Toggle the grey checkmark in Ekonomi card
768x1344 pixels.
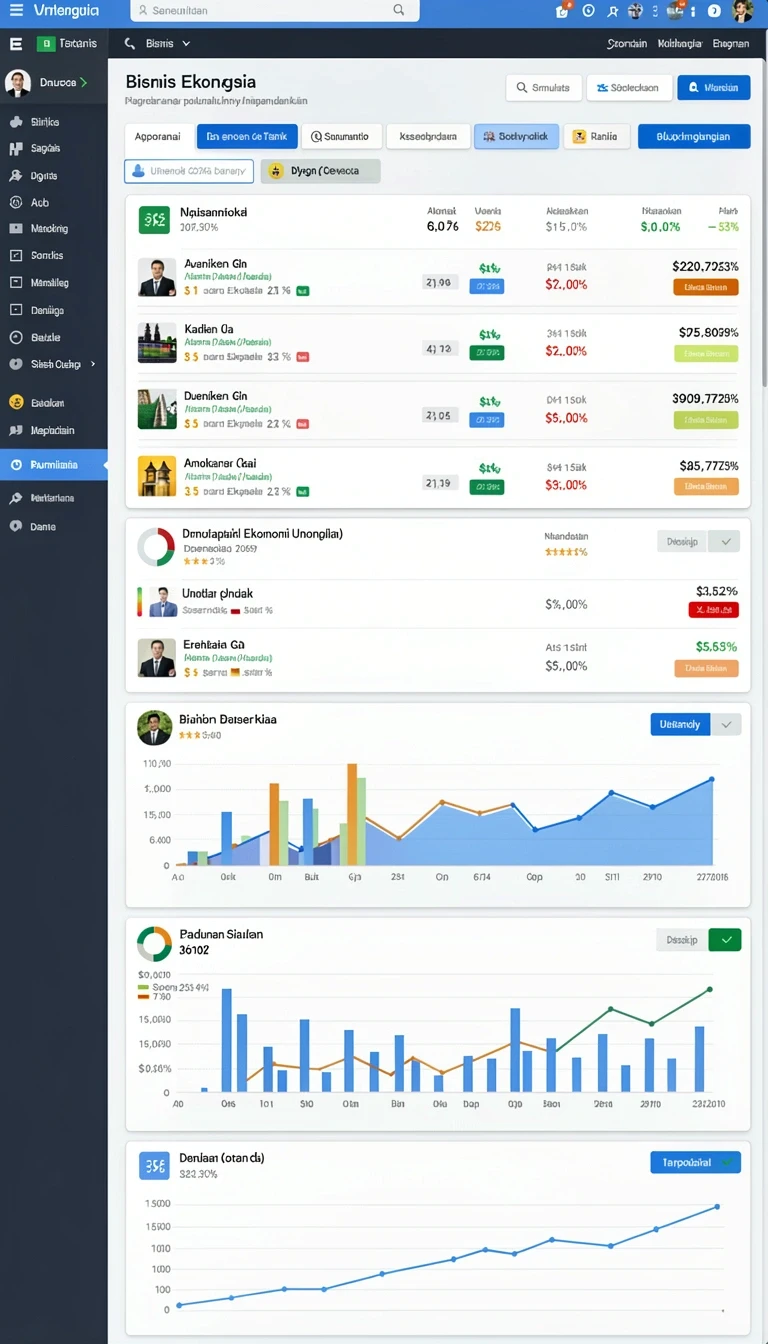tap(724, 541)
